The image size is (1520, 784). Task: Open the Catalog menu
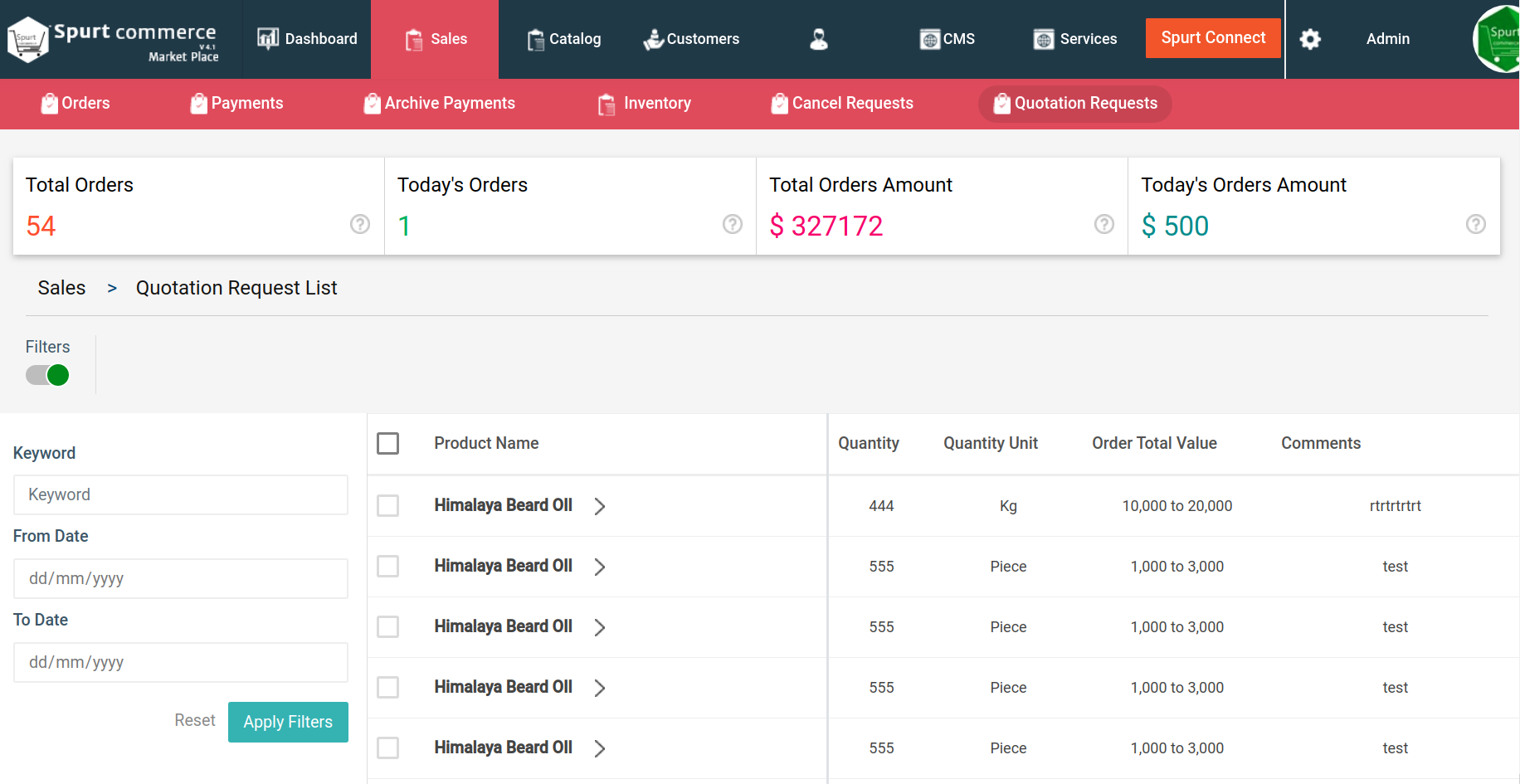point(563,39)
